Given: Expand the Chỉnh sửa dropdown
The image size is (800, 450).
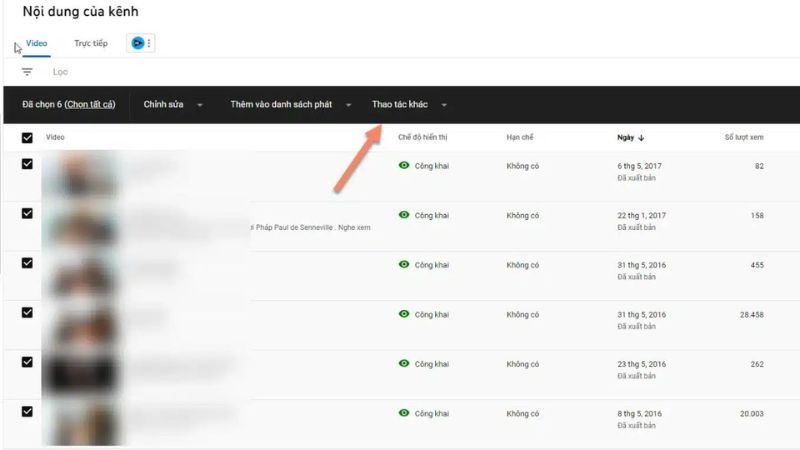Looking at the screenshot, I should pyautogui.click(x=173, y=105).
